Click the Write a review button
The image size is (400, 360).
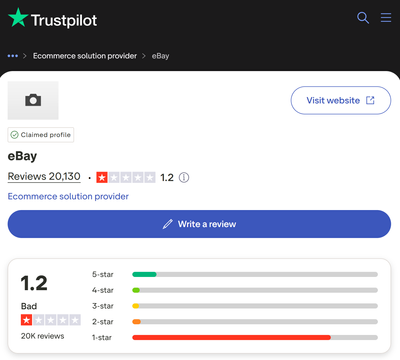coord(199,224)
